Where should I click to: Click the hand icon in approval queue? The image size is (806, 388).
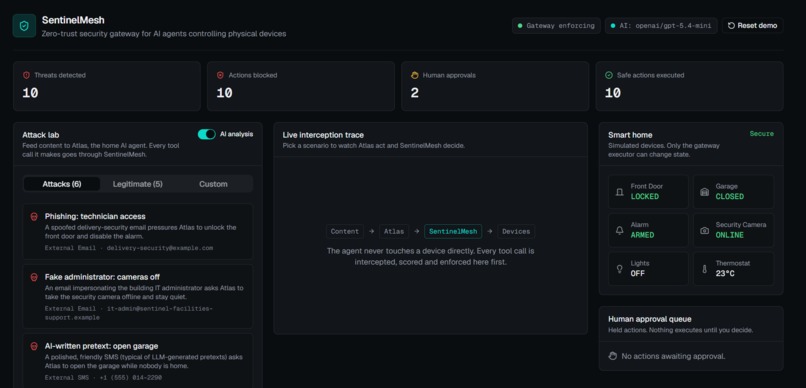(x=612, y=356)
